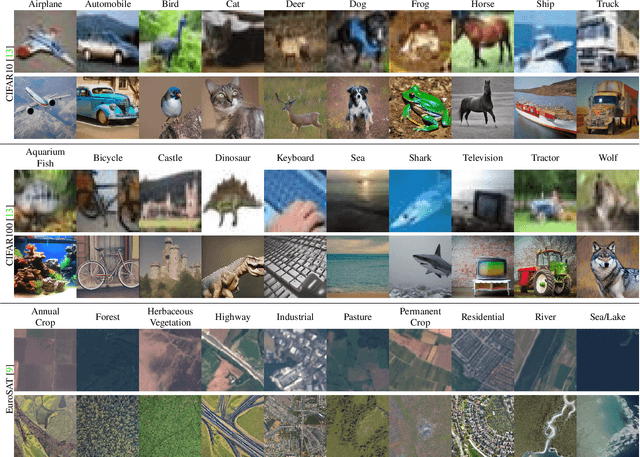Click the 'Frog' column label
Screen dimensions: 640x457
[x=420, y=4]
